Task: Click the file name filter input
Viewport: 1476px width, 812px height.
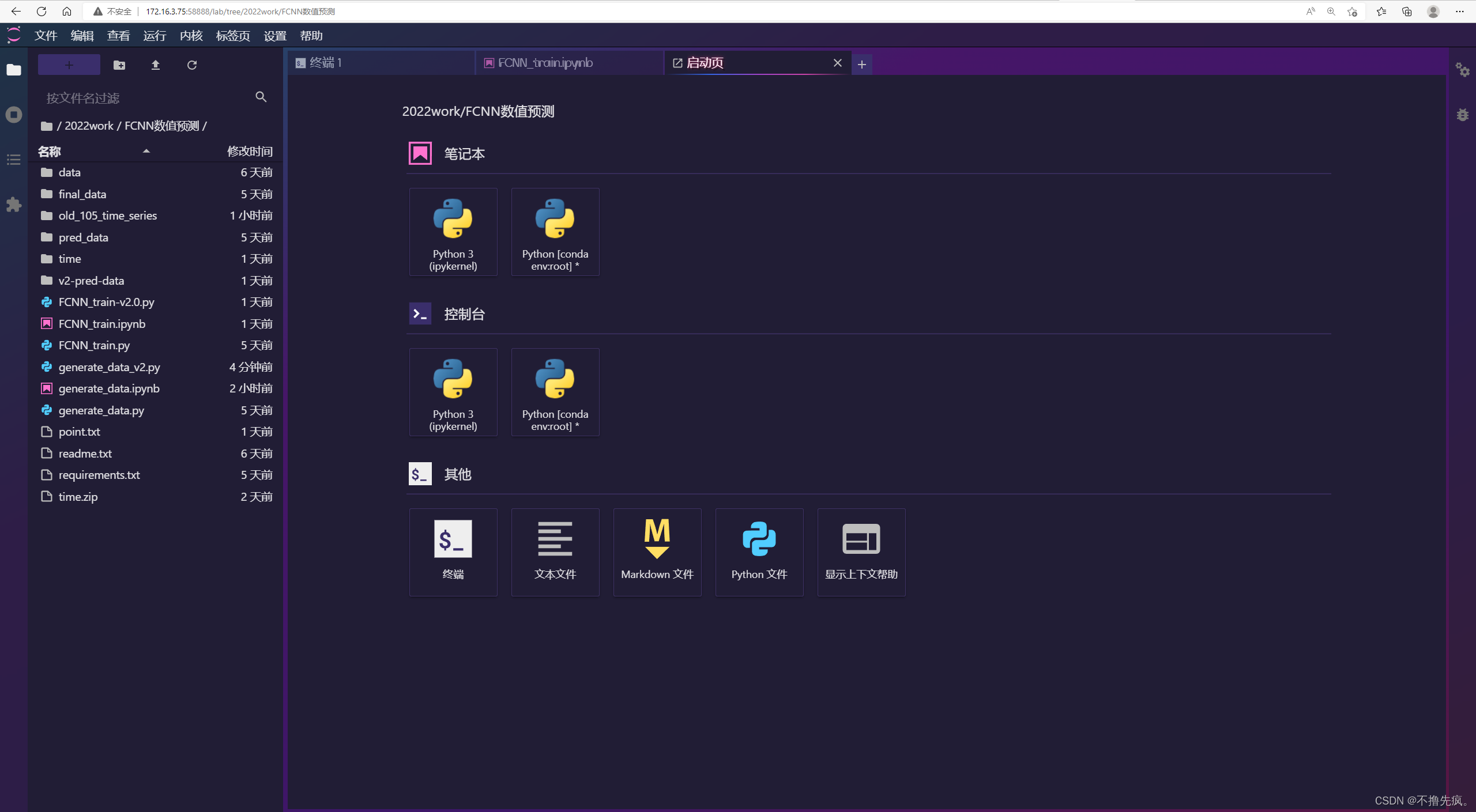Action: (147, 98)
